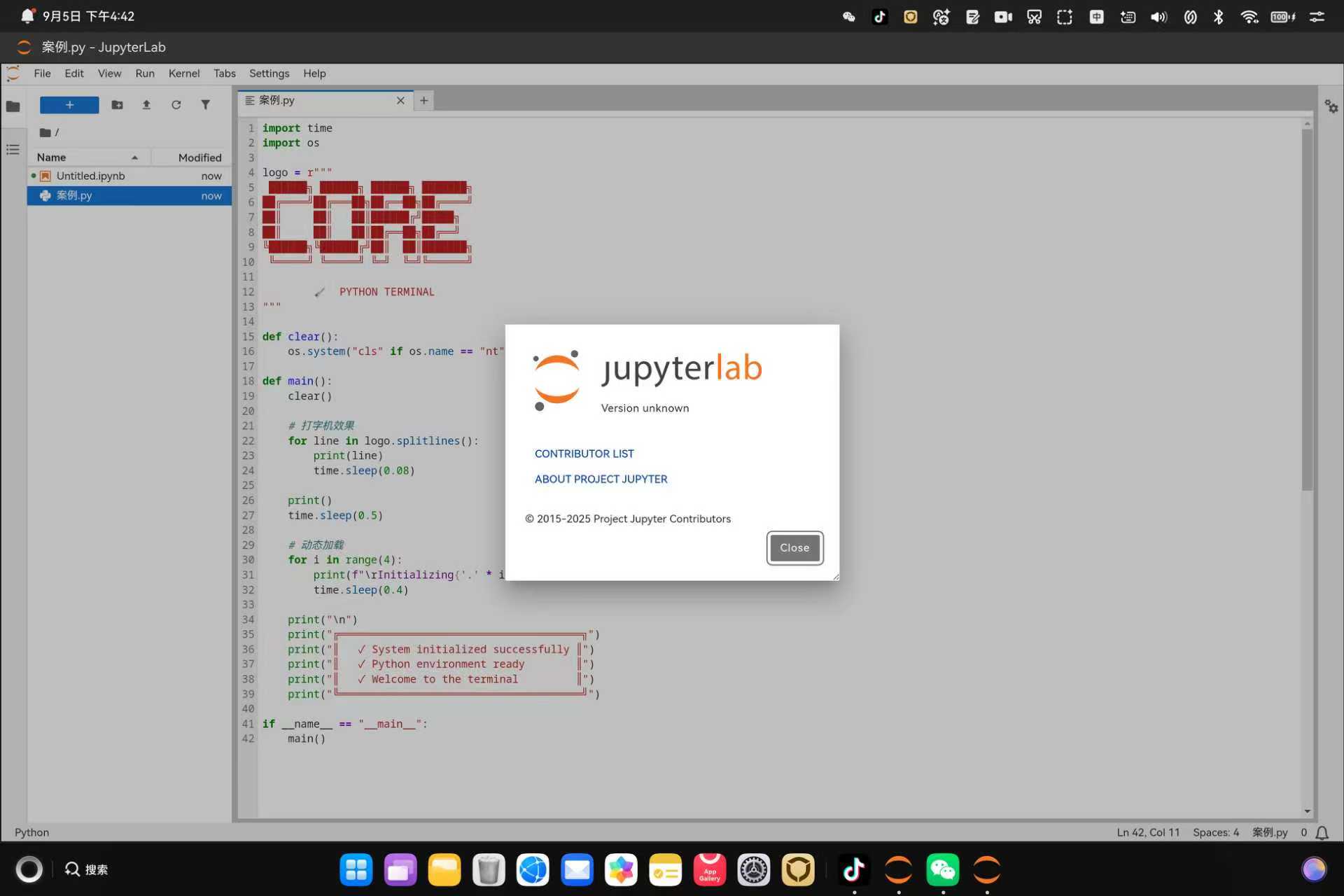Click the battery 100 indicator
Screen dimensions: 1344x896
tap(1282, 17)
